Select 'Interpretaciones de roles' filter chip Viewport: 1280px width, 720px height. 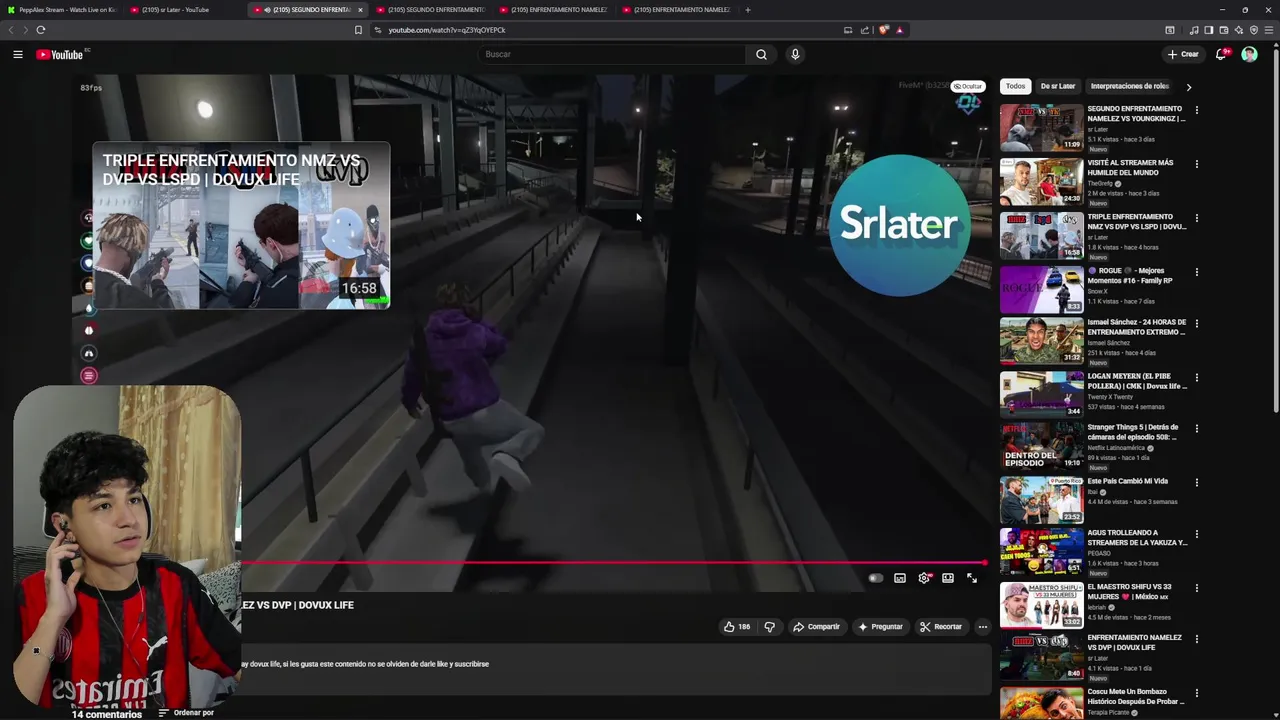tap(1130, 86)
